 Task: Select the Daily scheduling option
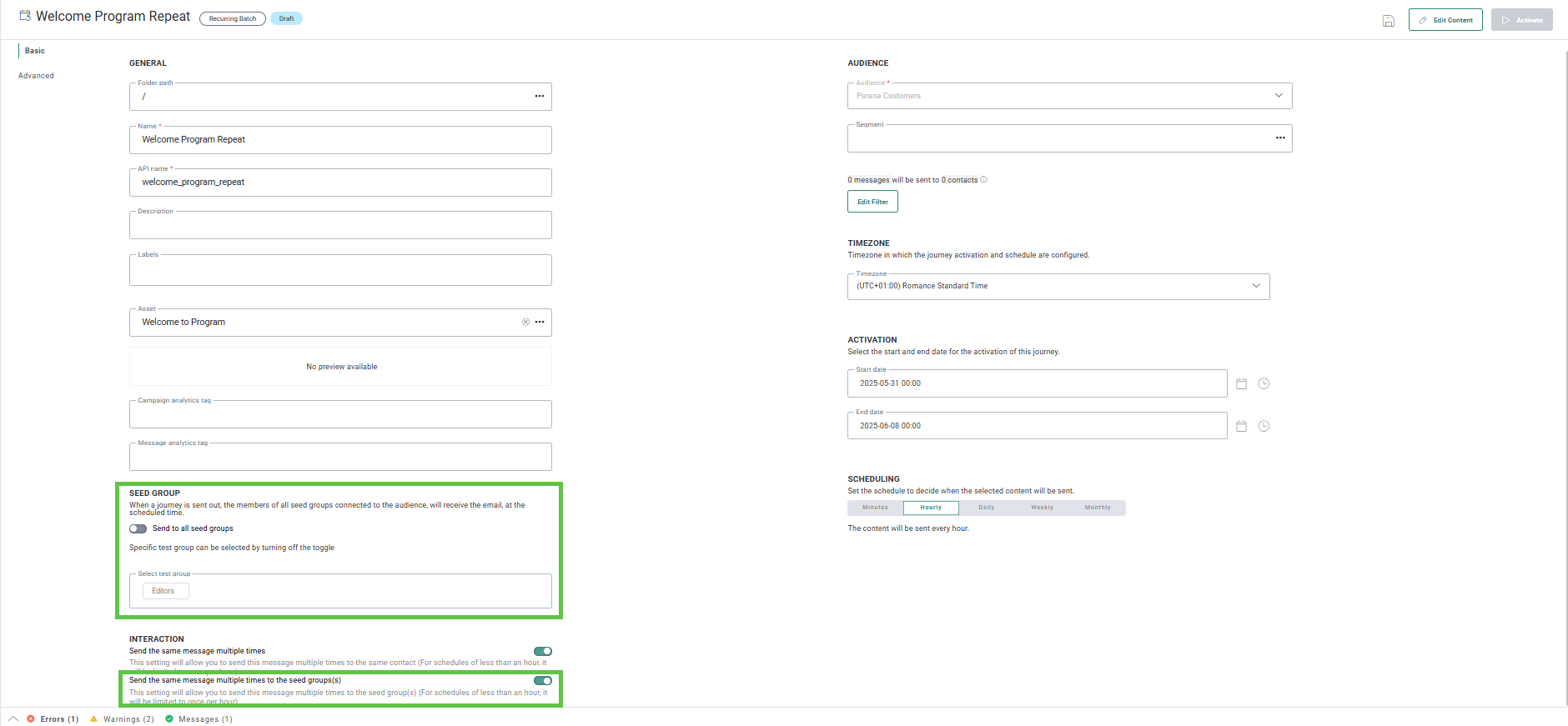986,508
